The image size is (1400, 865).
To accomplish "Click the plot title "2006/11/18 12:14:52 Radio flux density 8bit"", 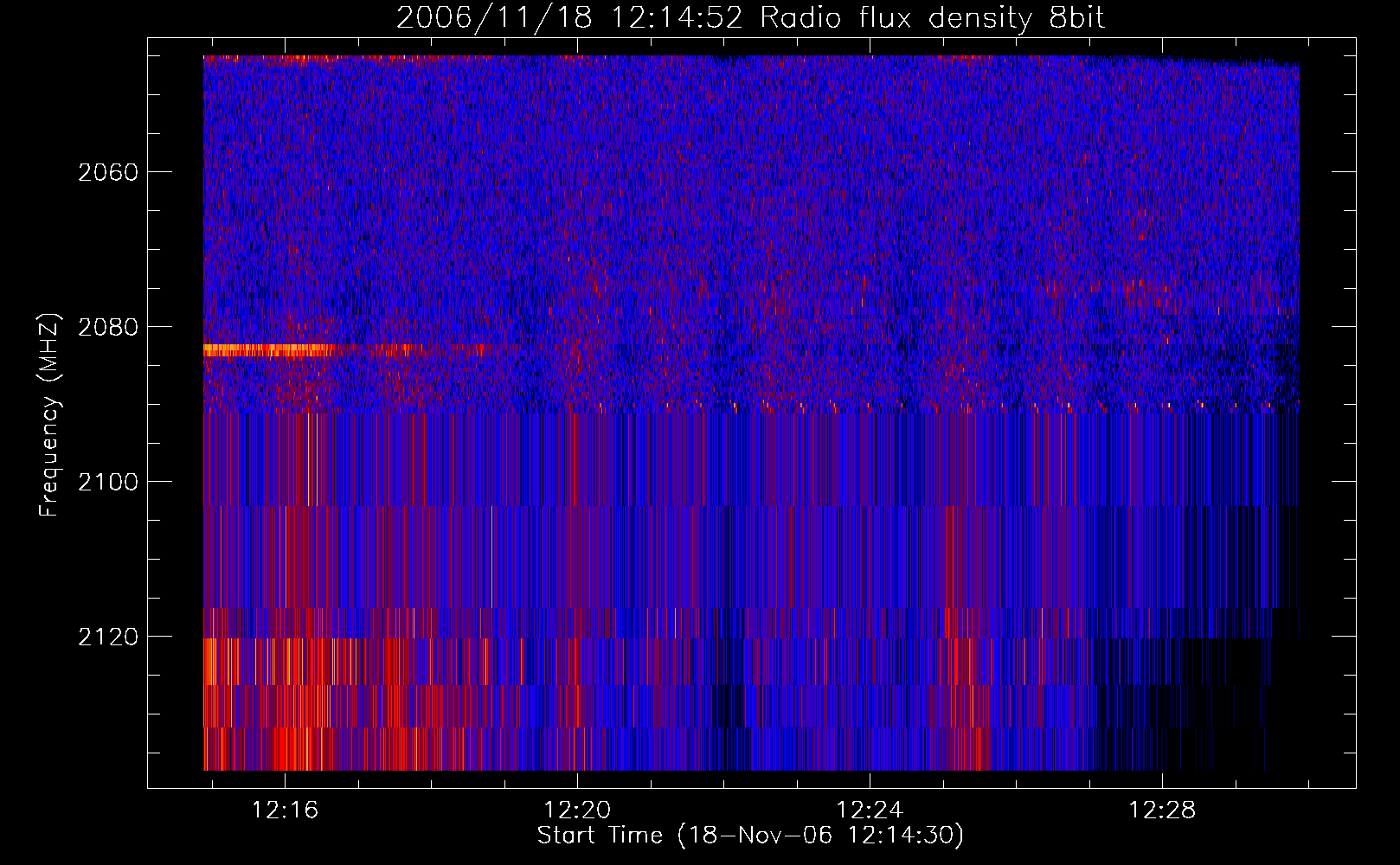I will pos(750,17).
